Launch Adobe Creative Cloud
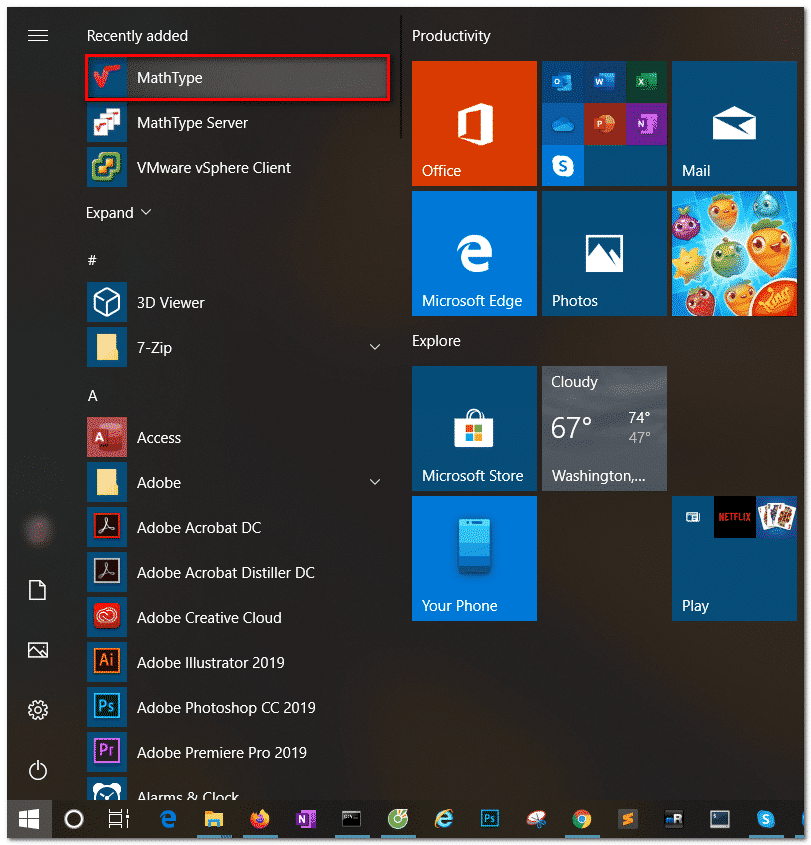Image resolution: width=811 pixels, height=845 pixels. coord(208,618)
